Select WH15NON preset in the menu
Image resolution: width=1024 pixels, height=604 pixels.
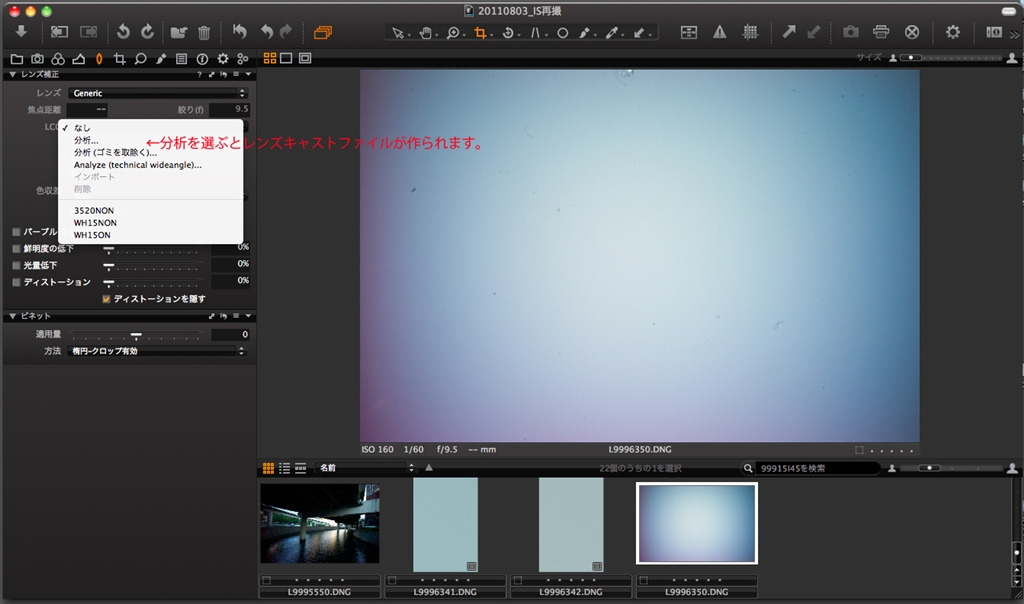[x=95, y=222]
